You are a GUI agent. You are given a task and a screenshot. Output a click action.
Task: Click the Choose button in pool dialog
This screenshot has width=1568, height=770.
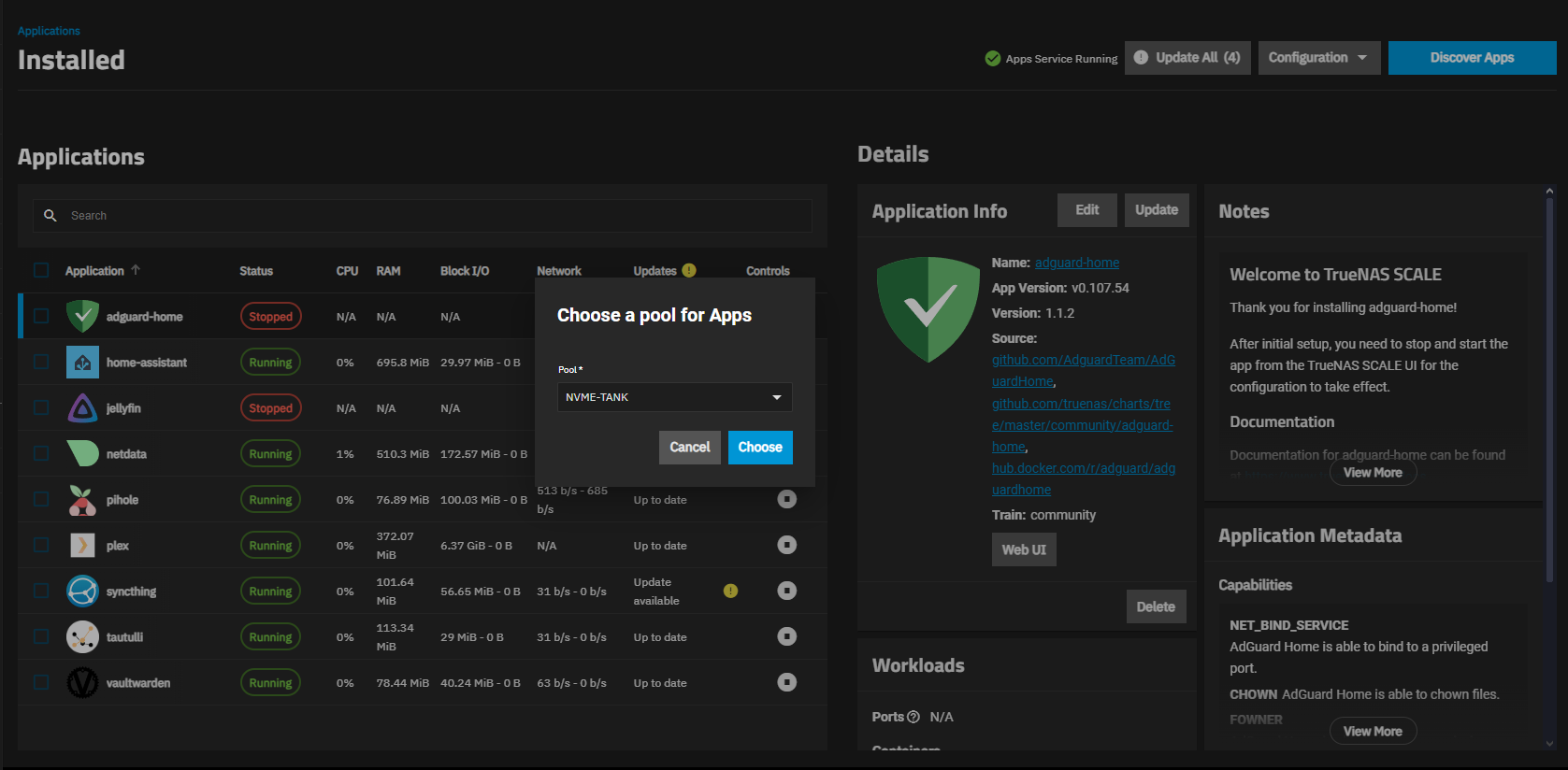760,448
